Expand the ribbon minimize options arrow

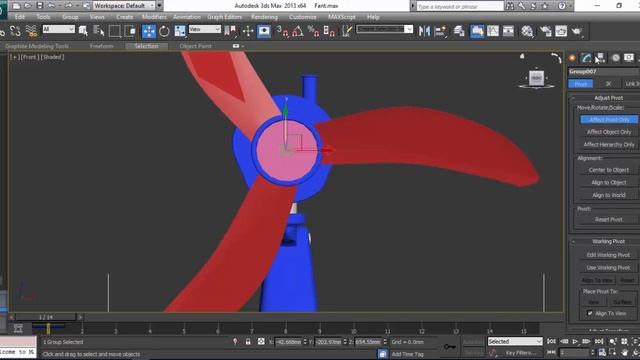242,46
